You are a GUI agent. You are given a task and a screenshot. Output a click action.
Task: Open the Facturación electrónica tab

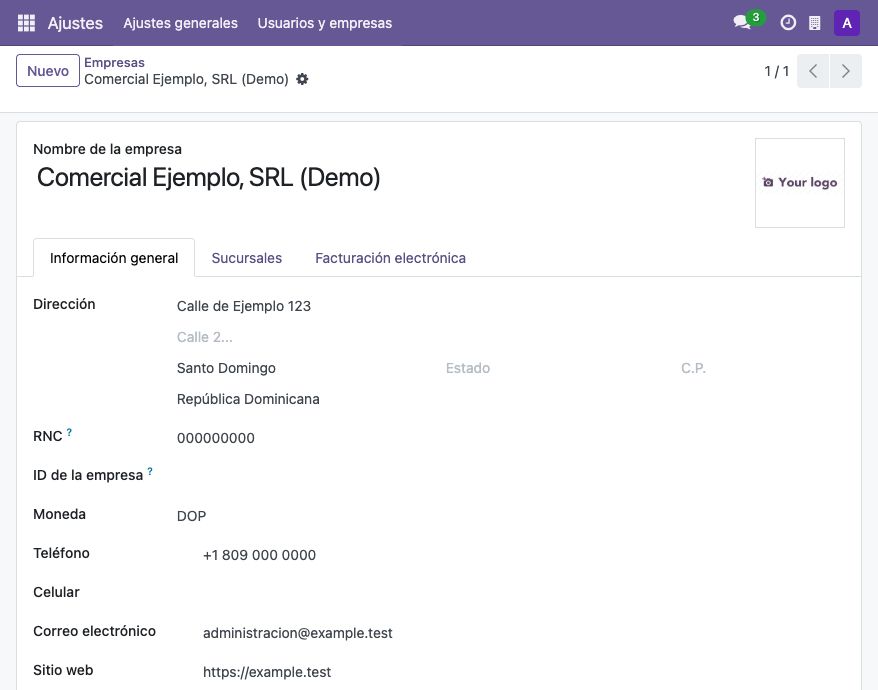[x=390, y=258]
